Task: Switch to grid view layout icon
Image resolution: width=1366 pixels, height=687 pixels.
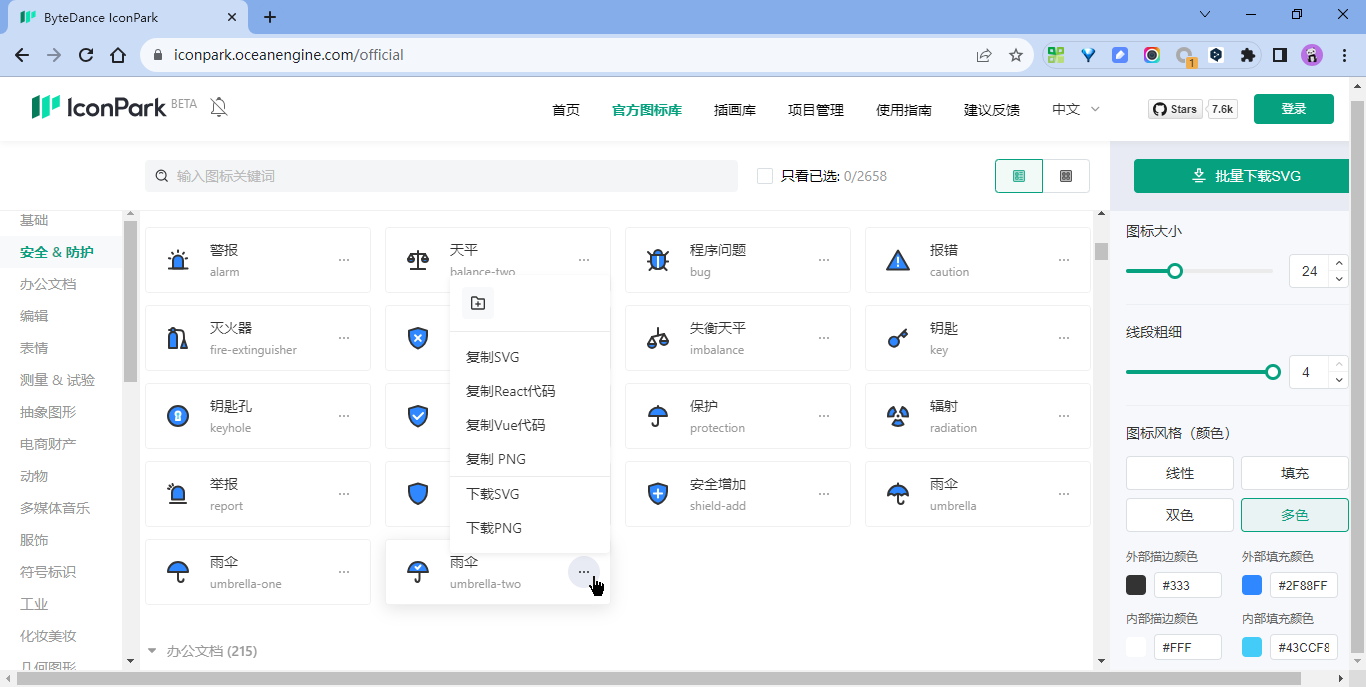Action: (x=1066, y=176)
